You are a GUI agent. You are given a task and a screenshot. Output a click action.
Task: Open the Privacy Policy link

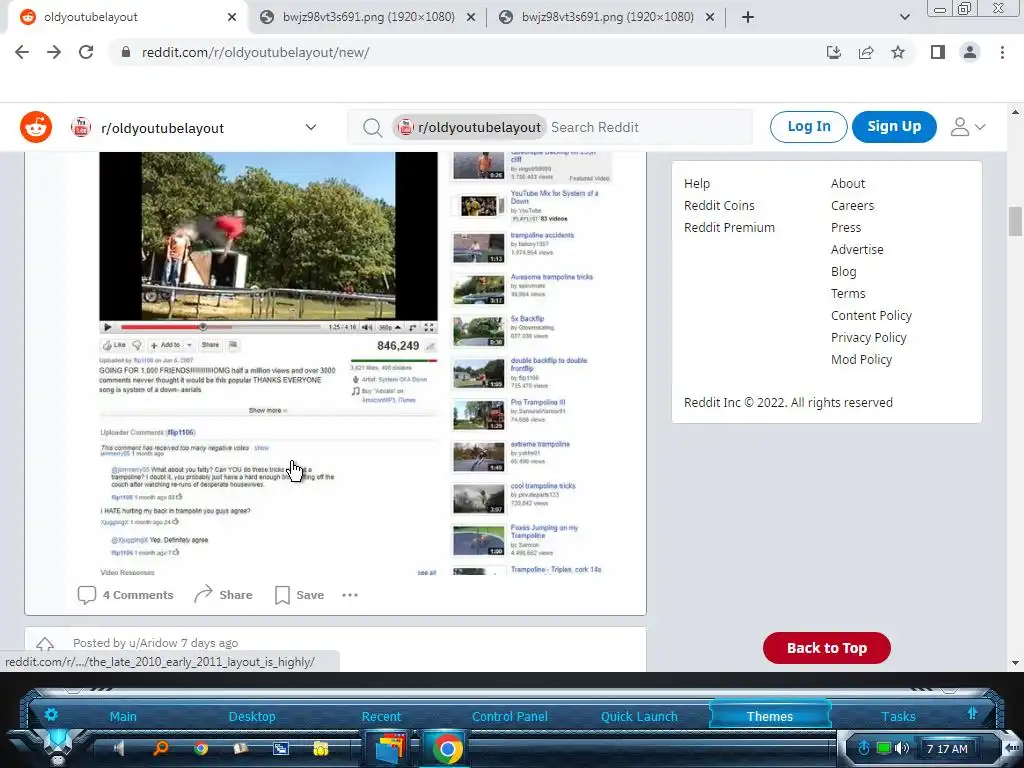[869, 338]
